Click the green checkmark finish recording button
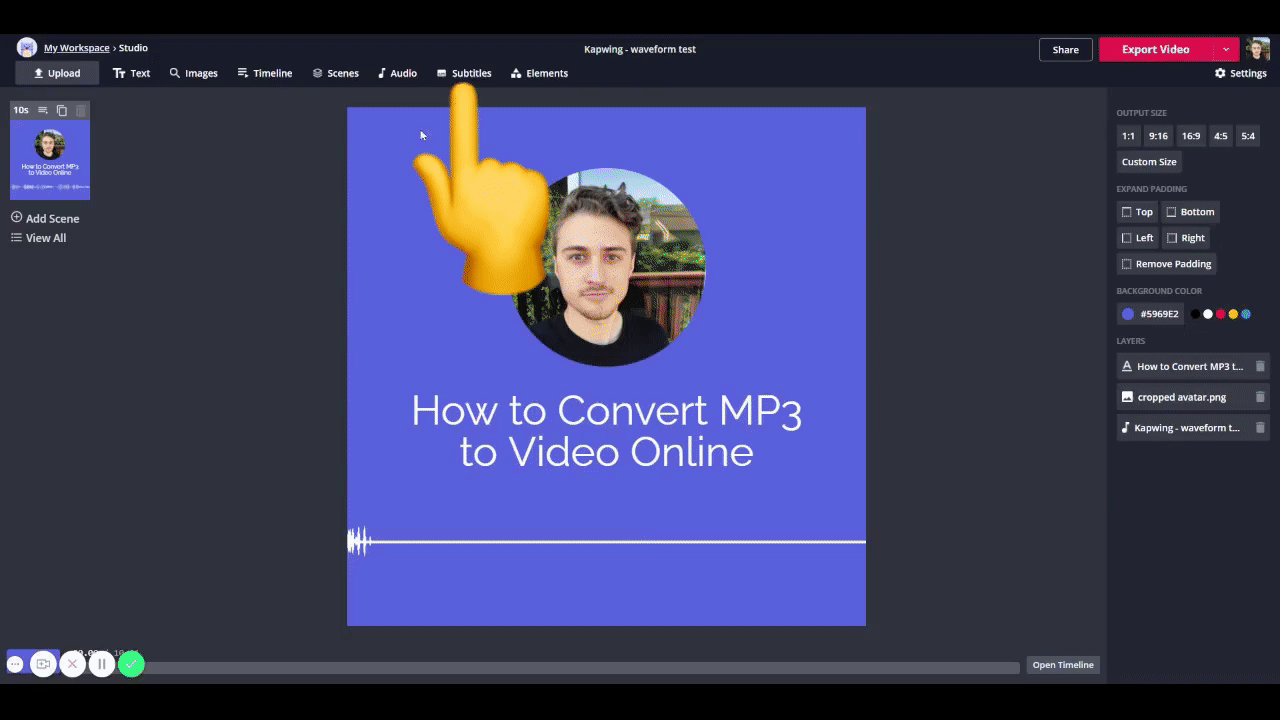The image size is (1280, 720). click(x=131, y=664)
